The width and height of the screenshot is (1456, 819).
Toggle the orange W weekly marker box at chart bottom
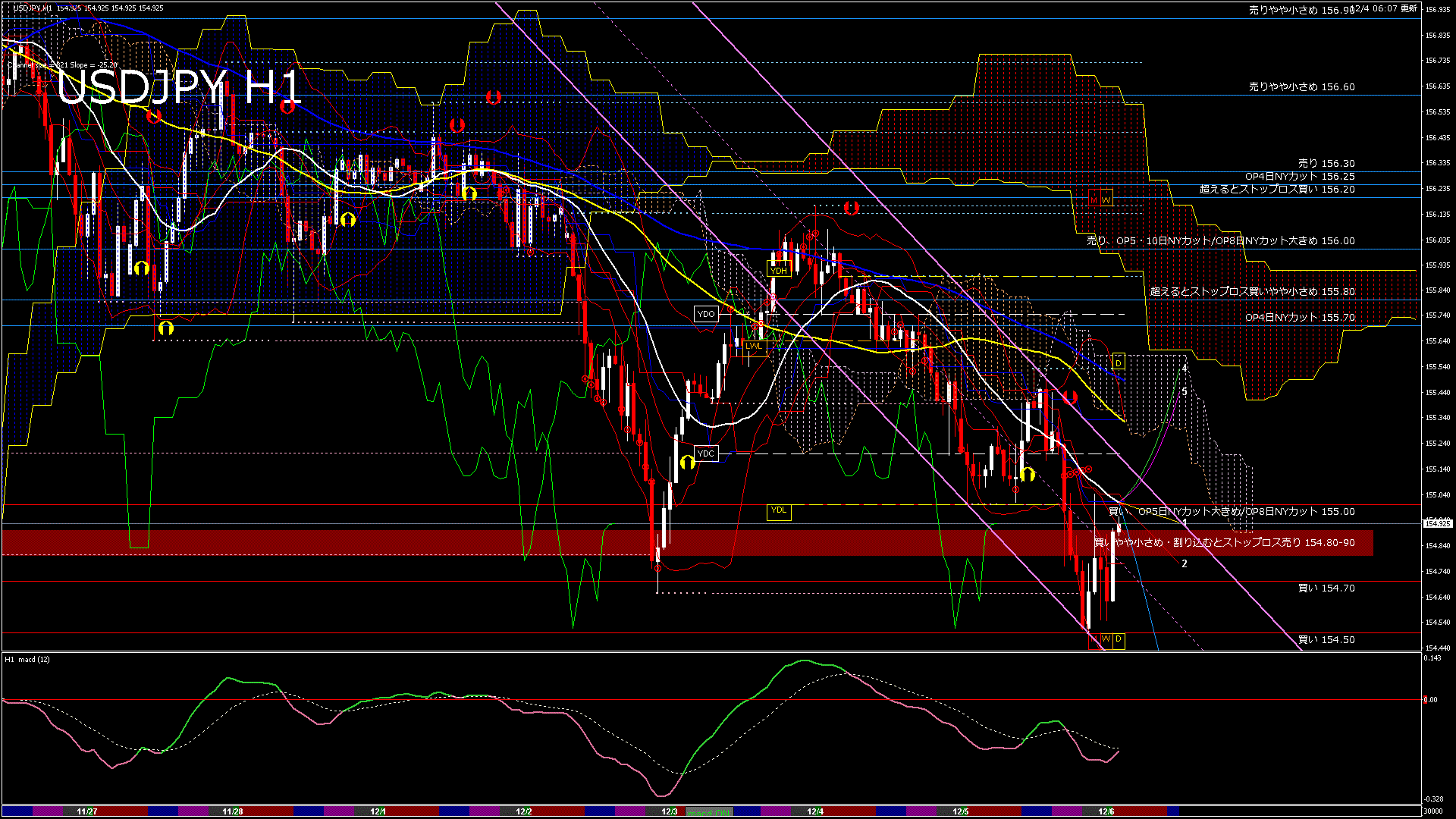click(1107, 642)
